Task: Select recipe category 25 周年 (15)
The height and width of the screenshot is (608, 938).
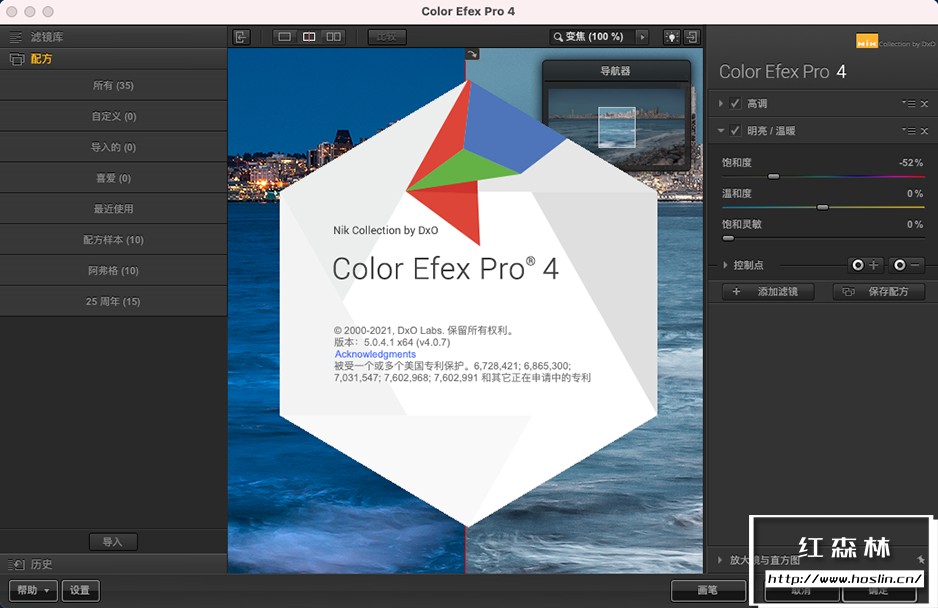Action: click(x=114, y=302)
